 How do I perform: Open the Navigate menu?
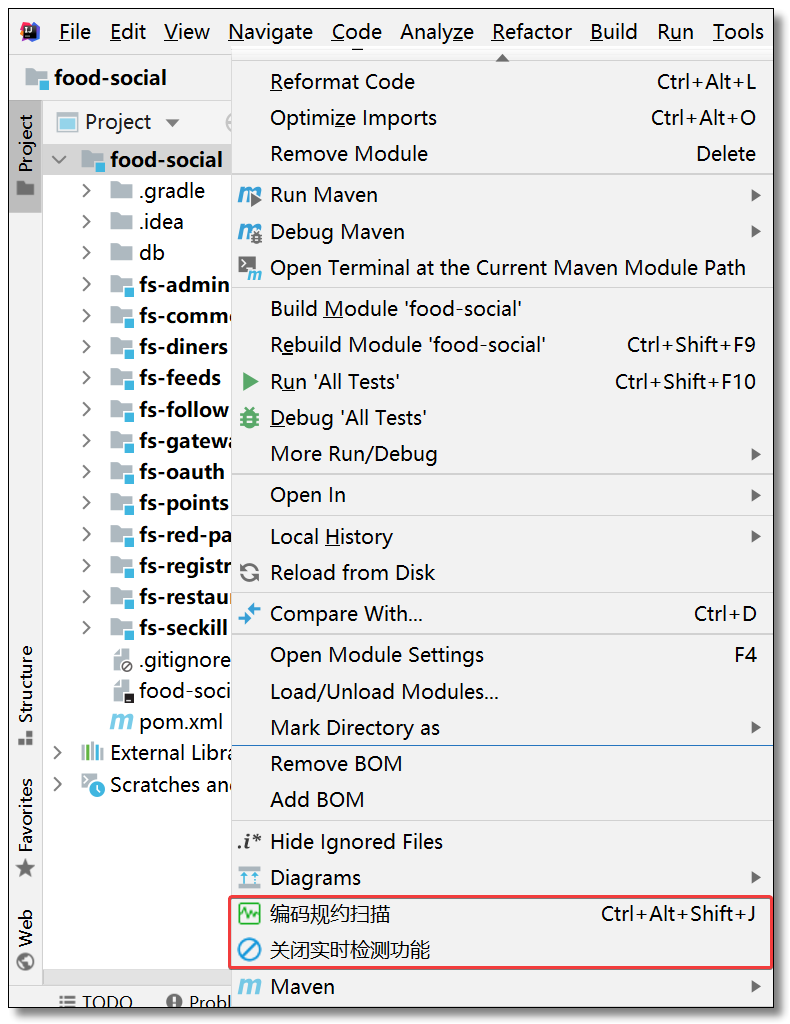[x=270, y=32]
